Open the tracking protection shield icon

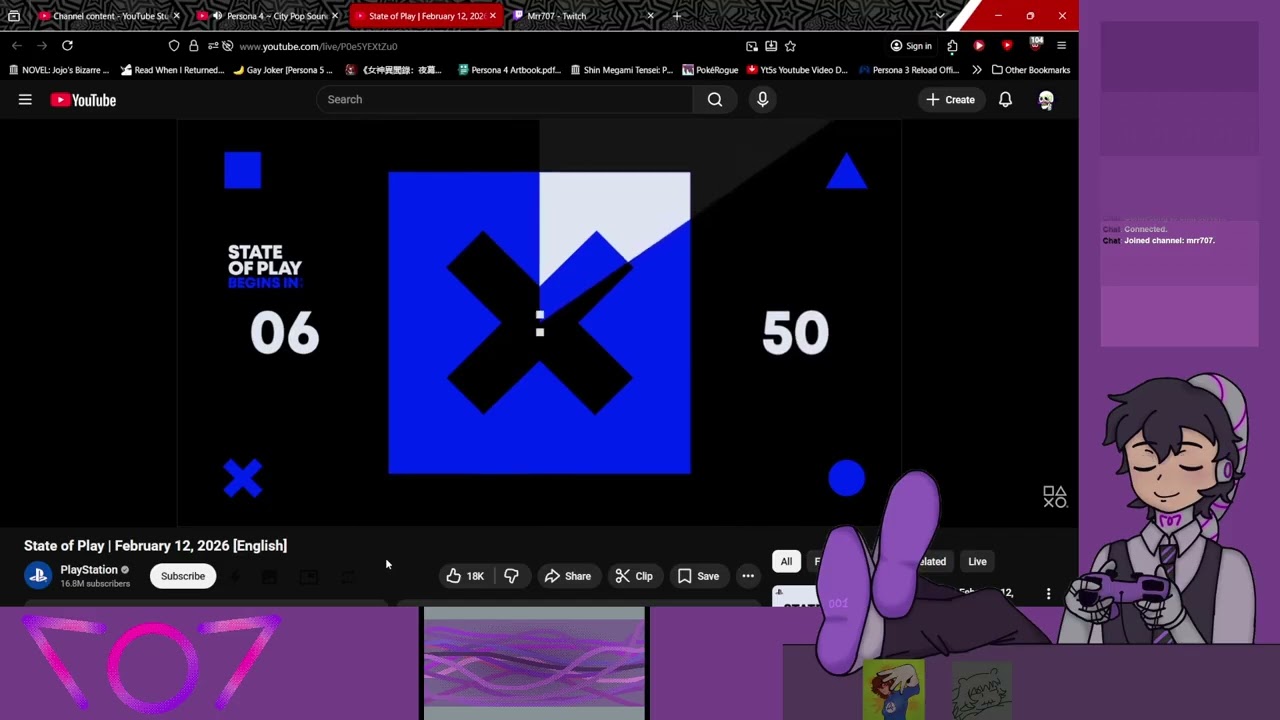coord(174,46)
